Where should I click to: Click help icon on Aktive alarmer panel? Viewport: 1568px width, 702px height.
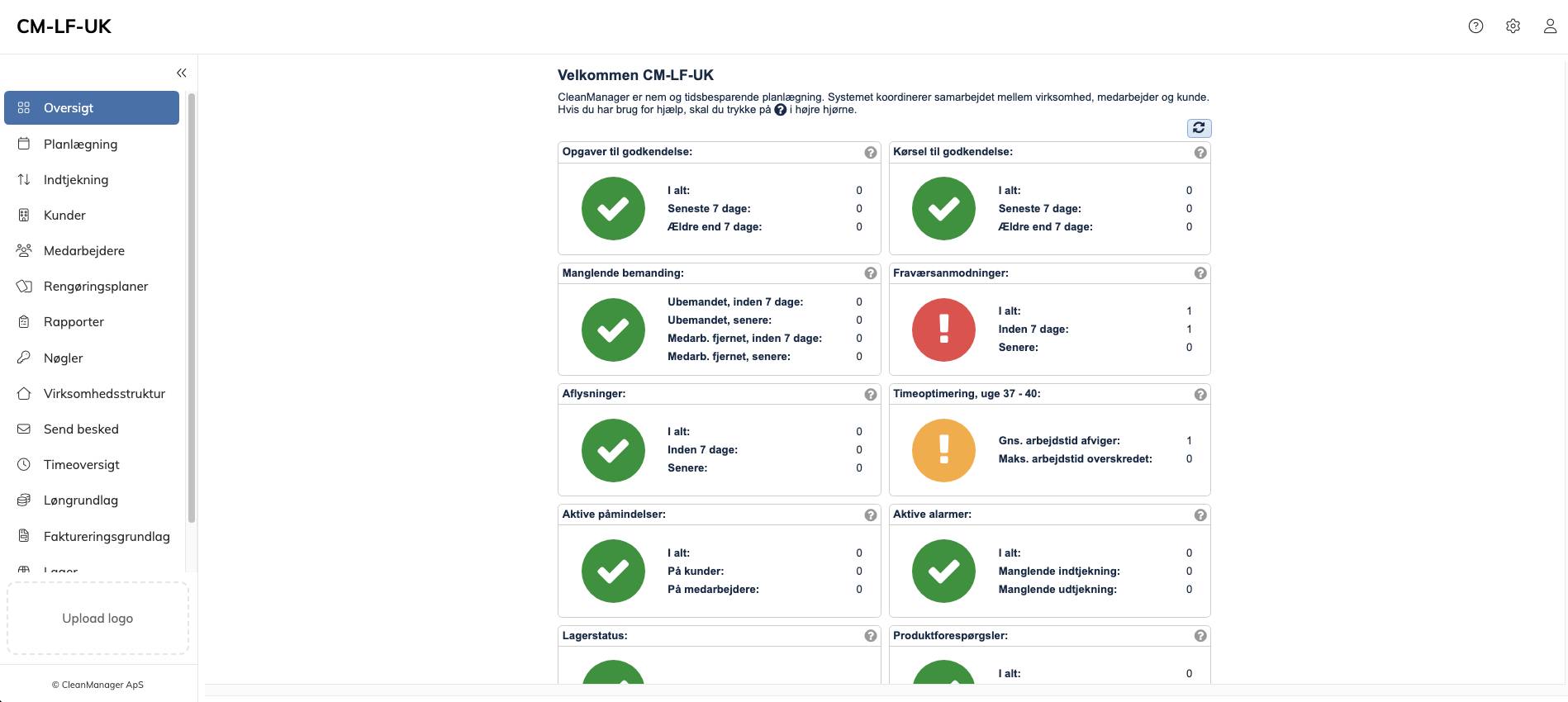(x=1200, y=515)
